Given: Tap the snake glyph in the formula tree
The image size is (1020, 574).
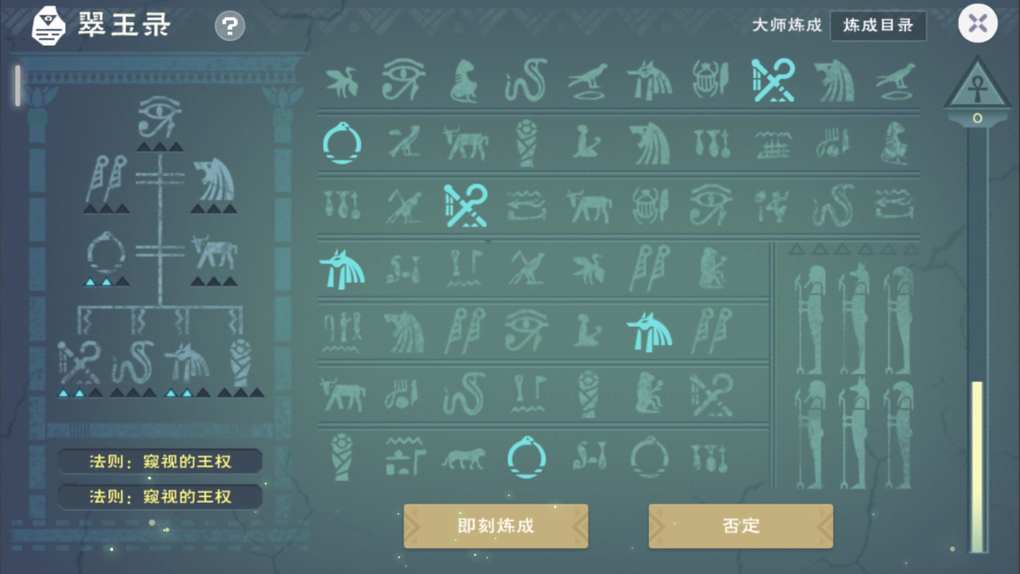Looking at the screenshot, I should pyautogui.click(x=133, y=362).
